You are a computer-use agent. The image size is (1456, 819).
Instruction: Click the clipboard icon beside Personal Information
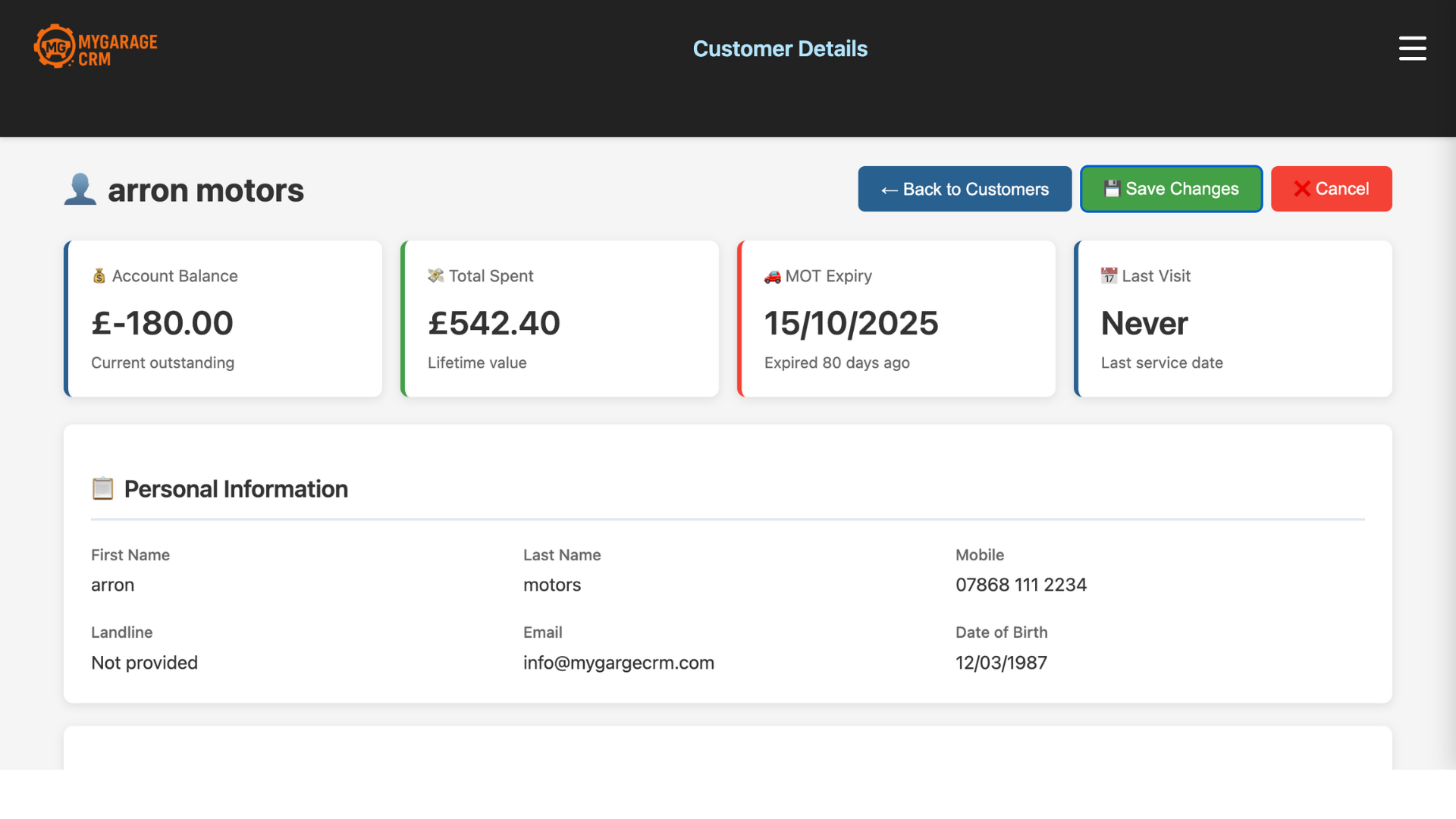coord(102,488)
